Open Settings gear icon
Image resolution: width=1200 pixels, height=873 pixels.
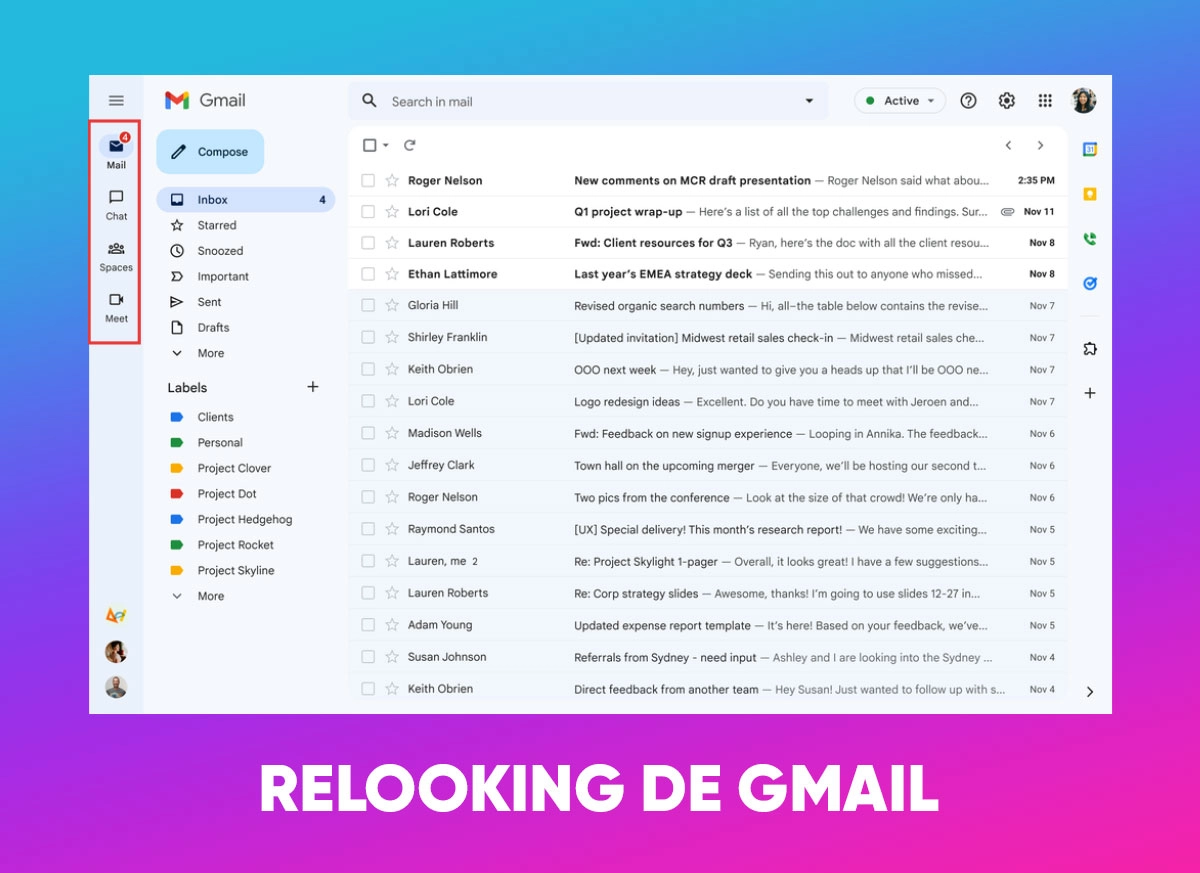1007,101
